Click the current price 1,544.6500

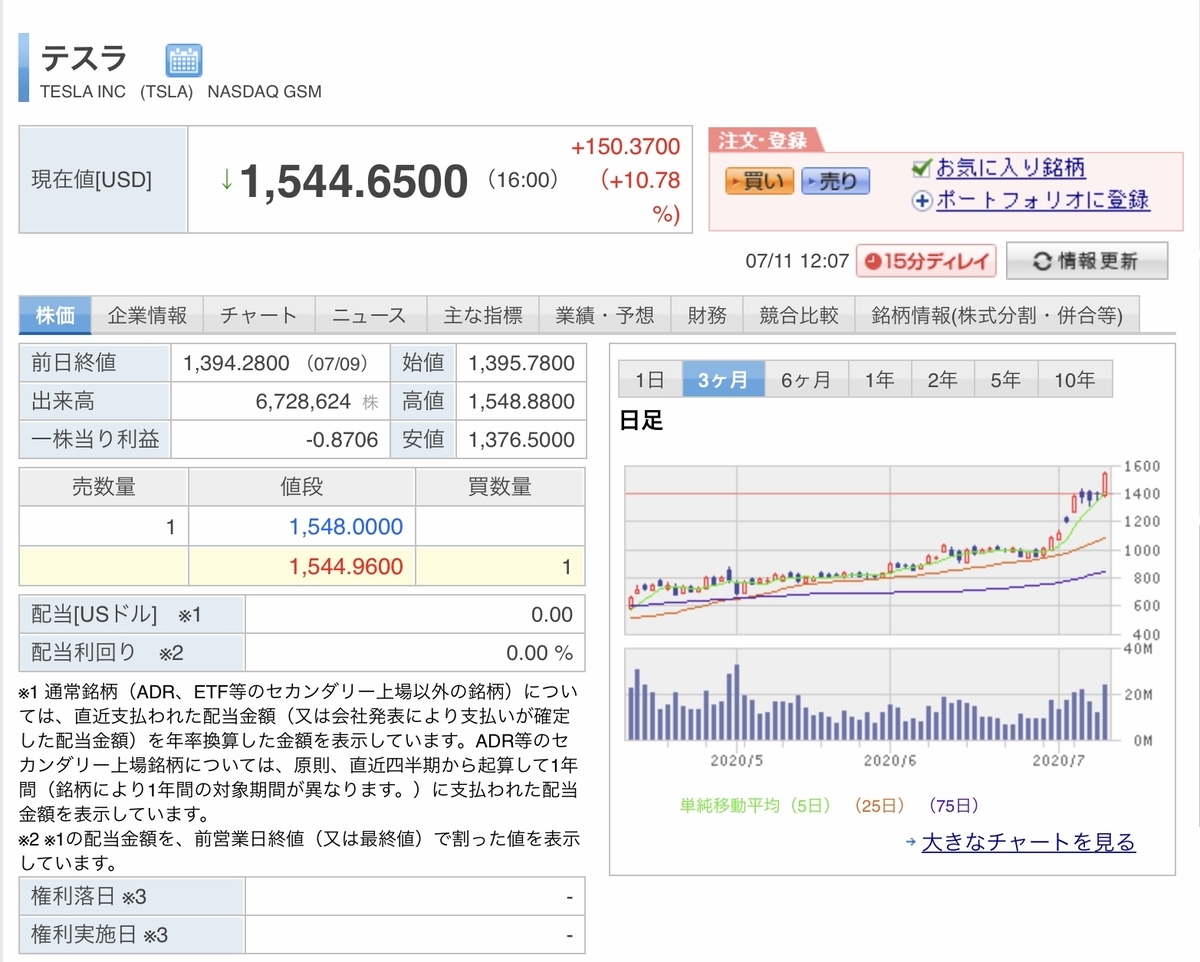pos(353,181)
